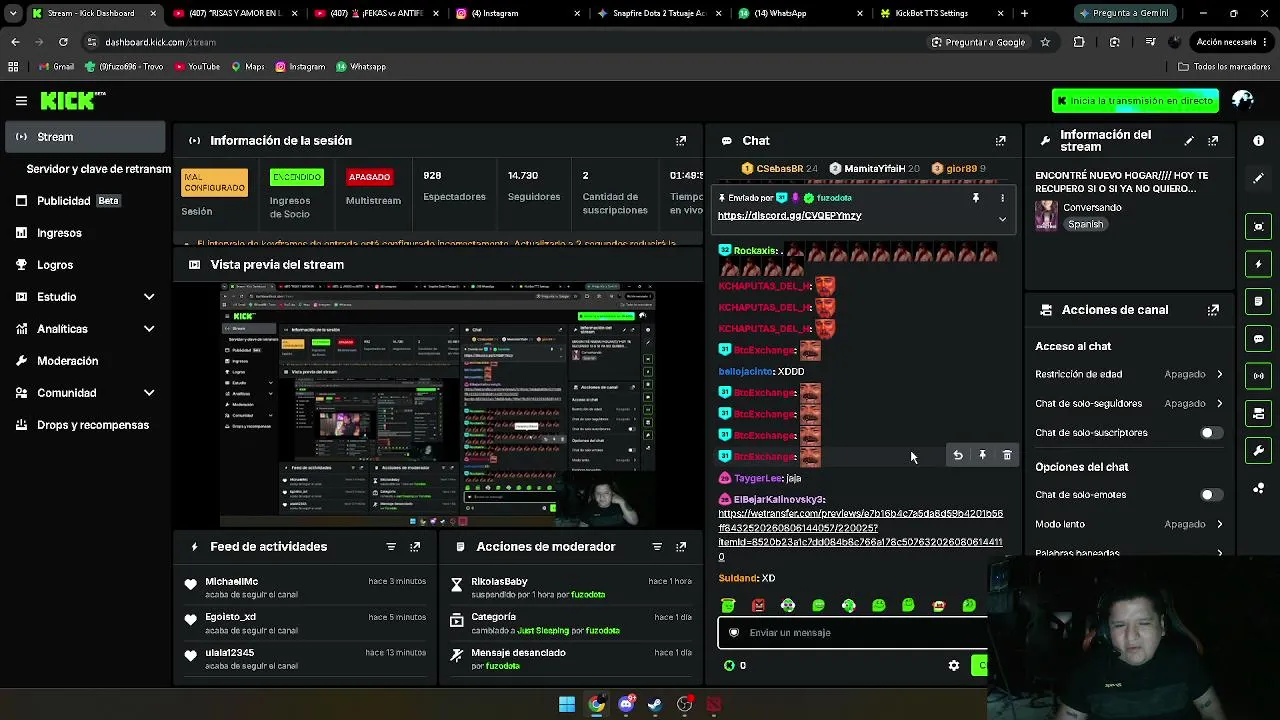Click the info icon in the right rail
Screen dimensions: 1280x720
(x=1259, y=141)
